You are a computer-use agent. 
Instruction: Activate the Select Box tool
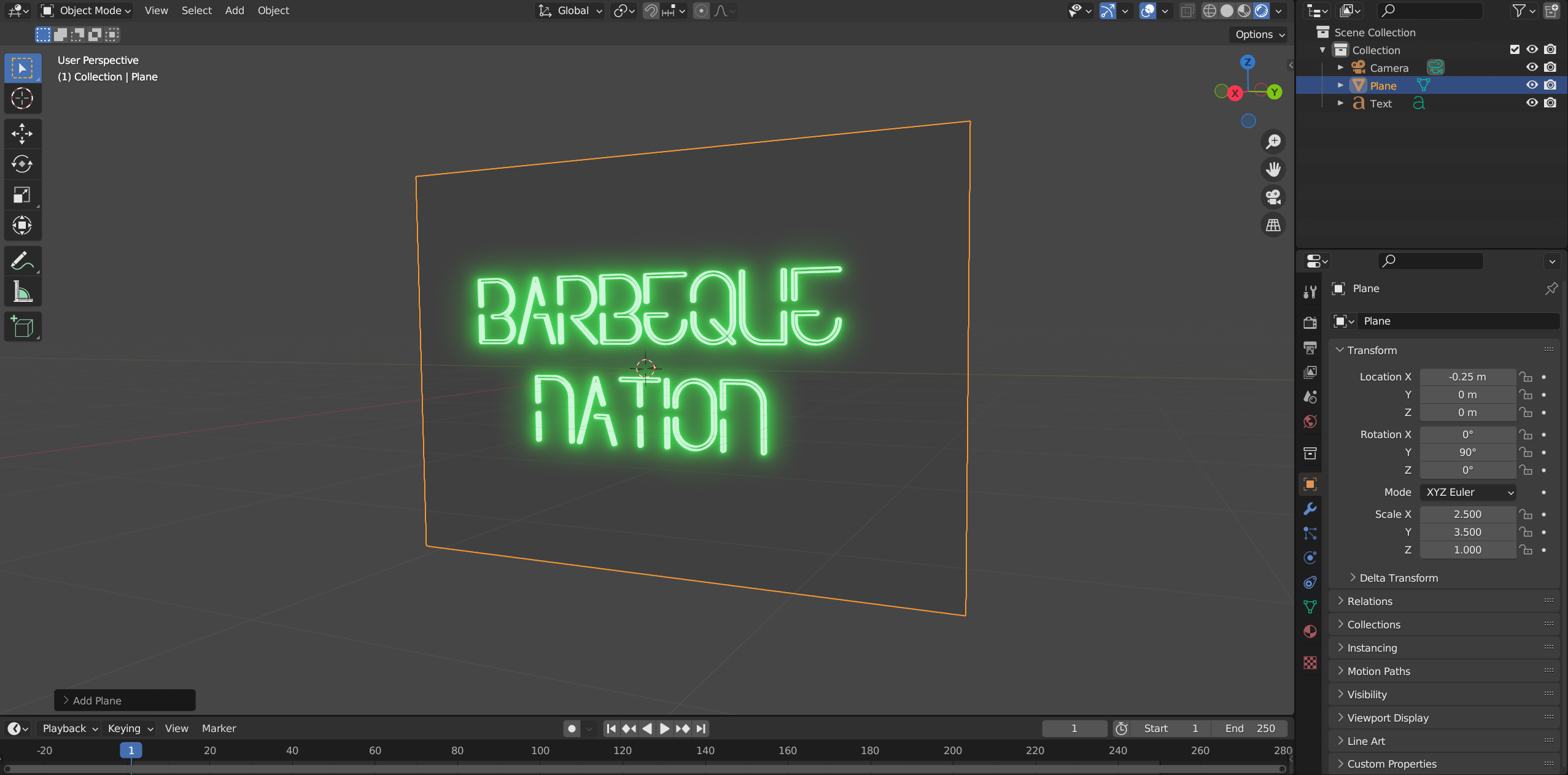(x=22, y=67)
